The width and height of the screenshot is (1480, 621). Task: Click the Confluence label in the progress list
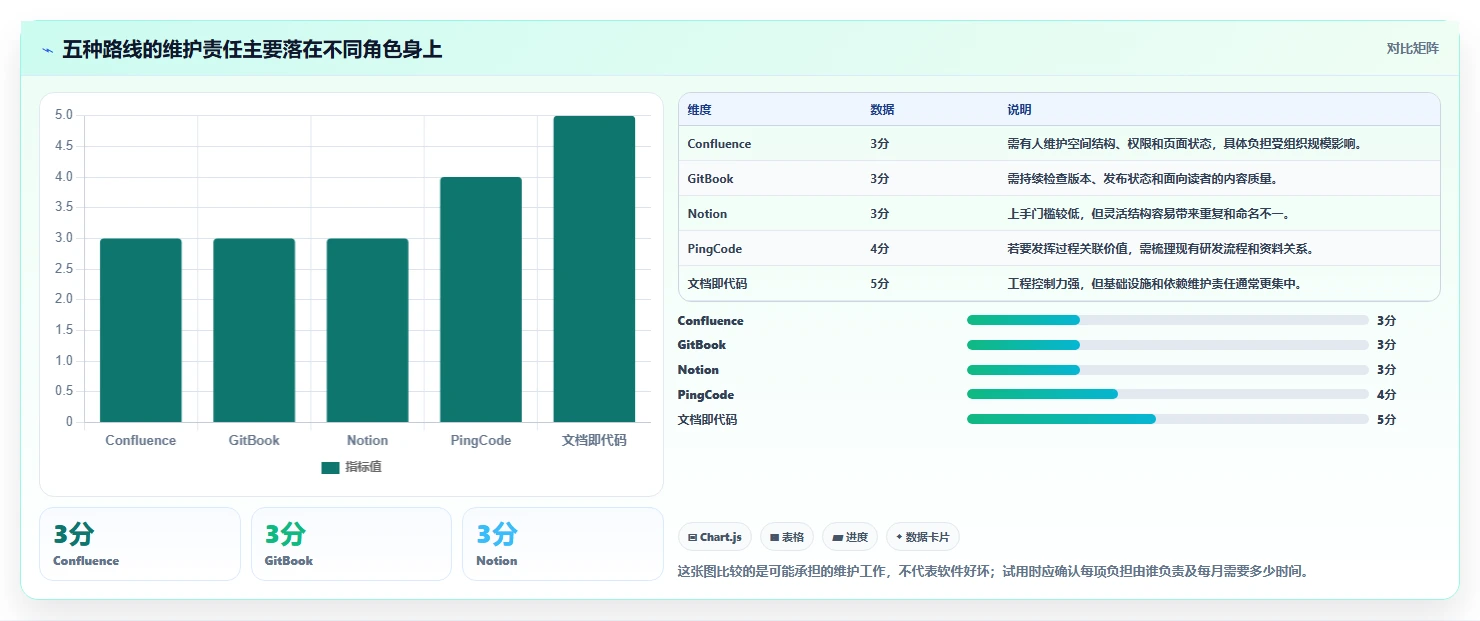coord(711,320)
